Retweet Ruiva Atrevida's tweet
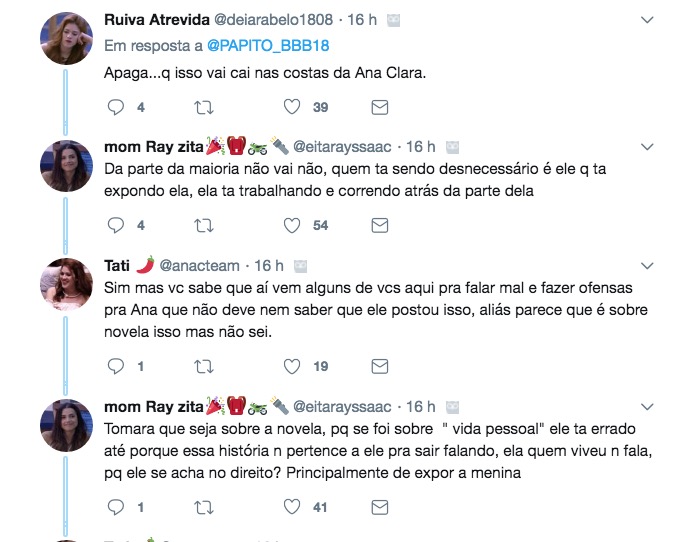 click(205, 106)
